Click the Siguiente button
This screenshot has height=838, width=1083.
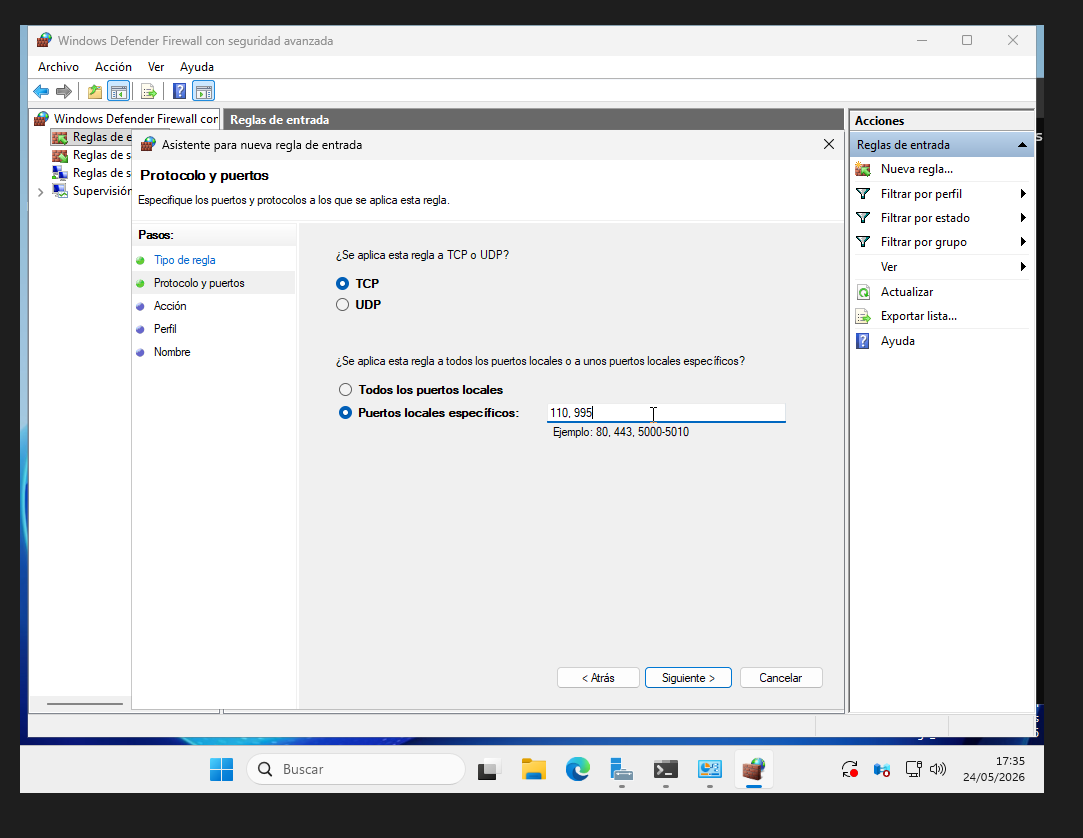click(688, 678)
